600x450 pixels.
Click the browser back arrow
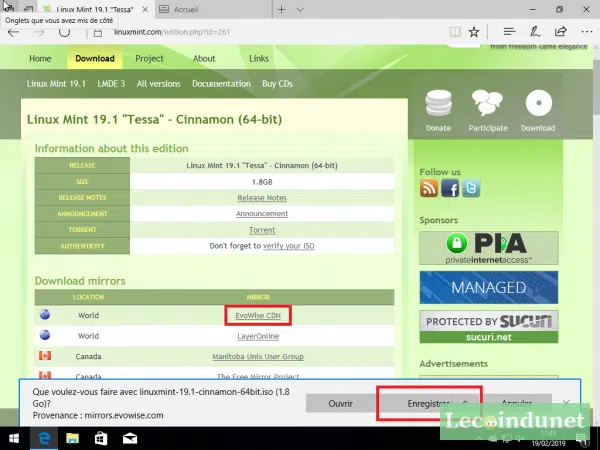[13, 33]
